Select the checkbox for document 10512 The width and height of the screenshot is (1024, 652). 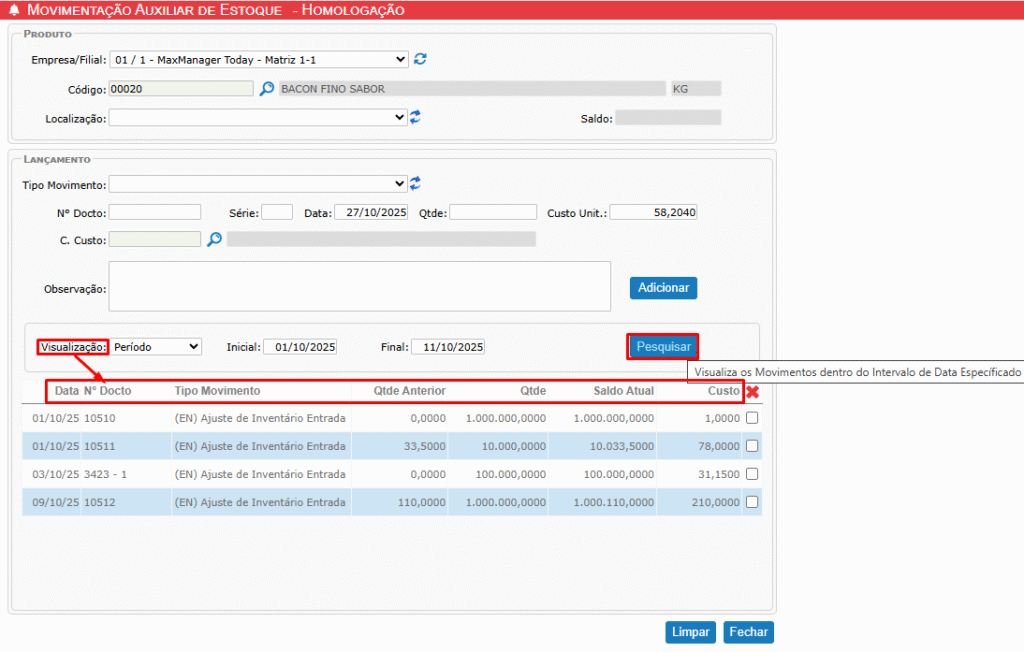pos(752,502)
